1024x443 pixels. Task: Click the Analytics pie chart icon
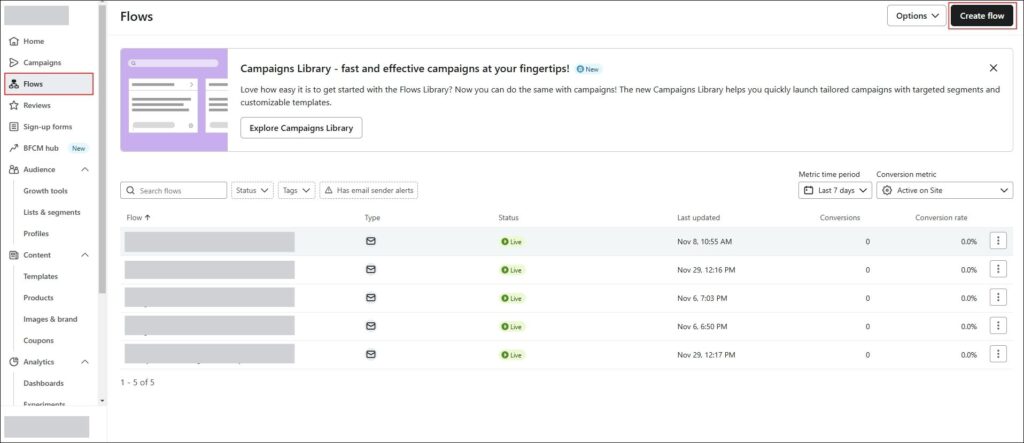pos(14,362)
